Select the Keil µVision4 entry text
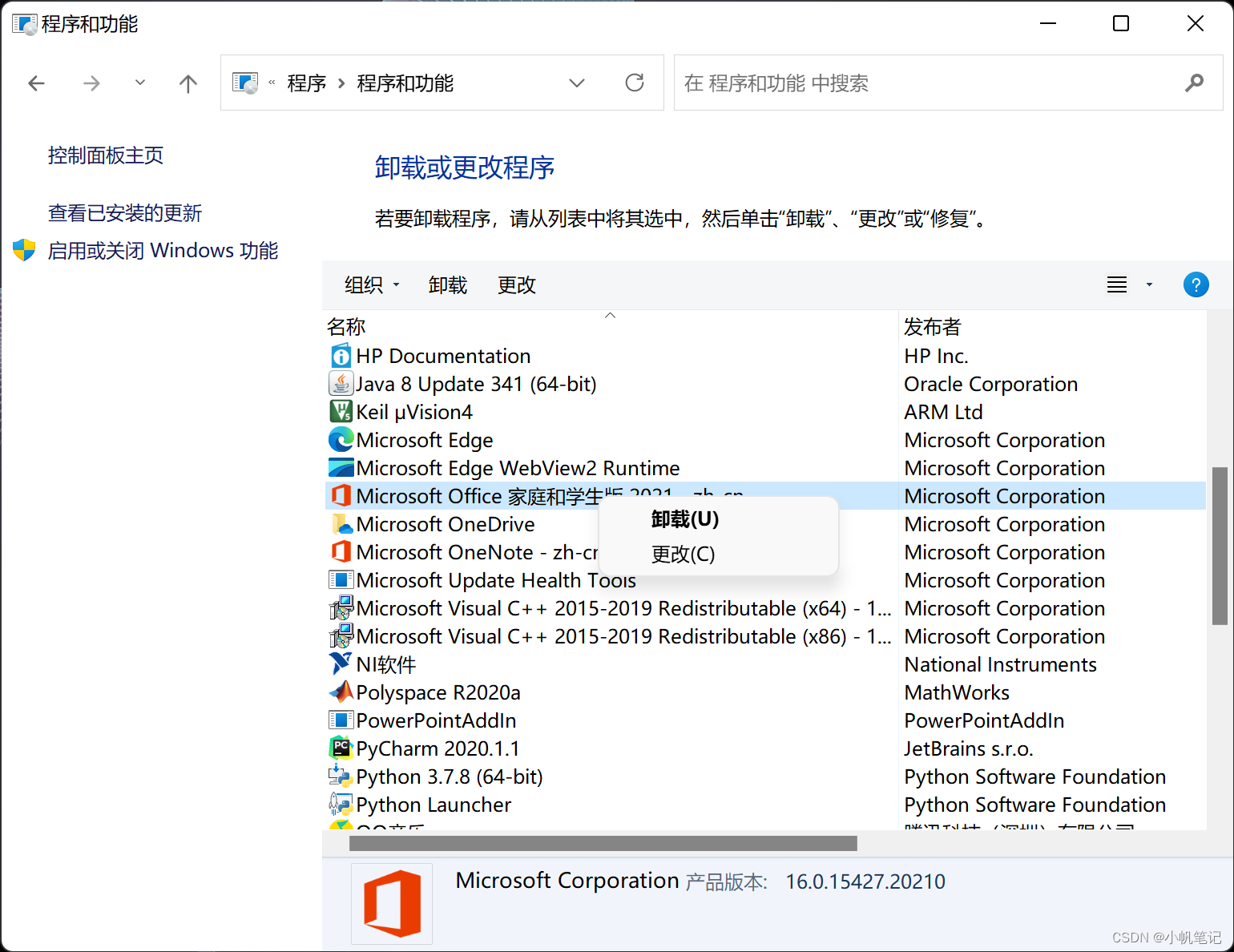Viewport: 1234px width, 952px height. pyautogui.click(x=414, y=412)
